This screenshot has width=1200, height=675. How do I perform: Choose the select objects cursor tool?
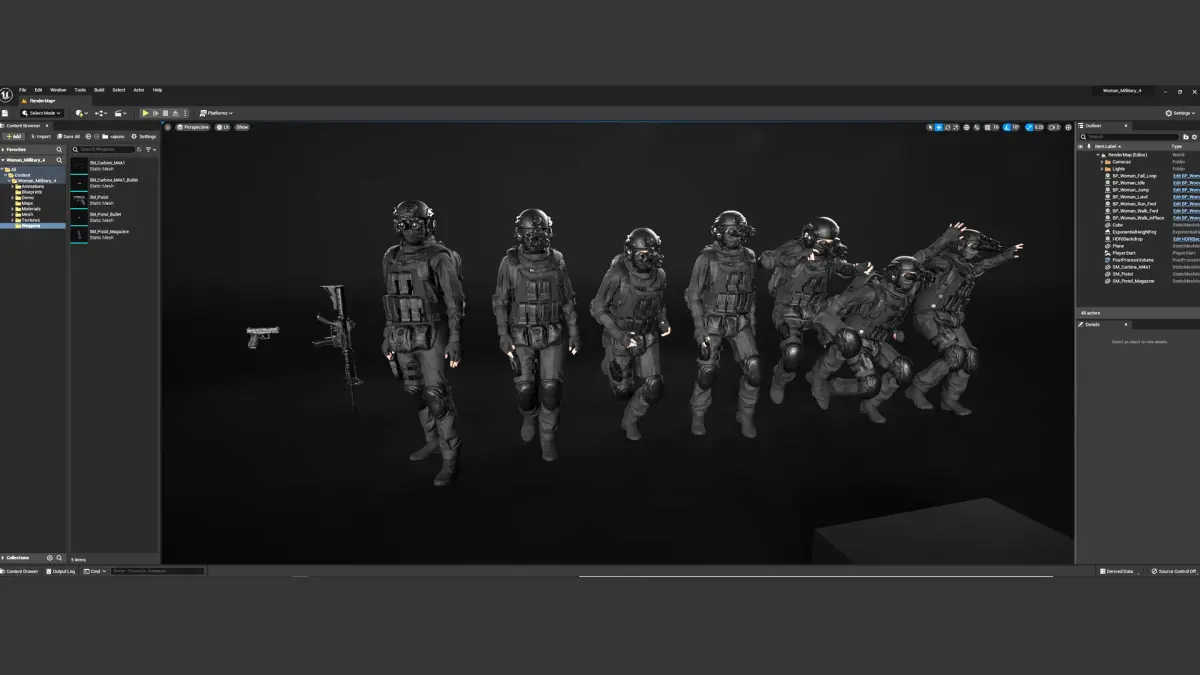[930, 127]
